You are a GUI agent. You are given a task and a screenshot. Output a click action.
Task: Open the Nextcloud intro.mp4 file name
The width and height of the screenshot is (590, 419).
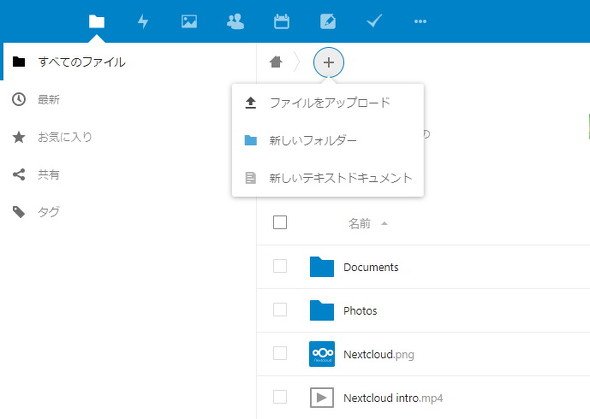tap(393, 398)
